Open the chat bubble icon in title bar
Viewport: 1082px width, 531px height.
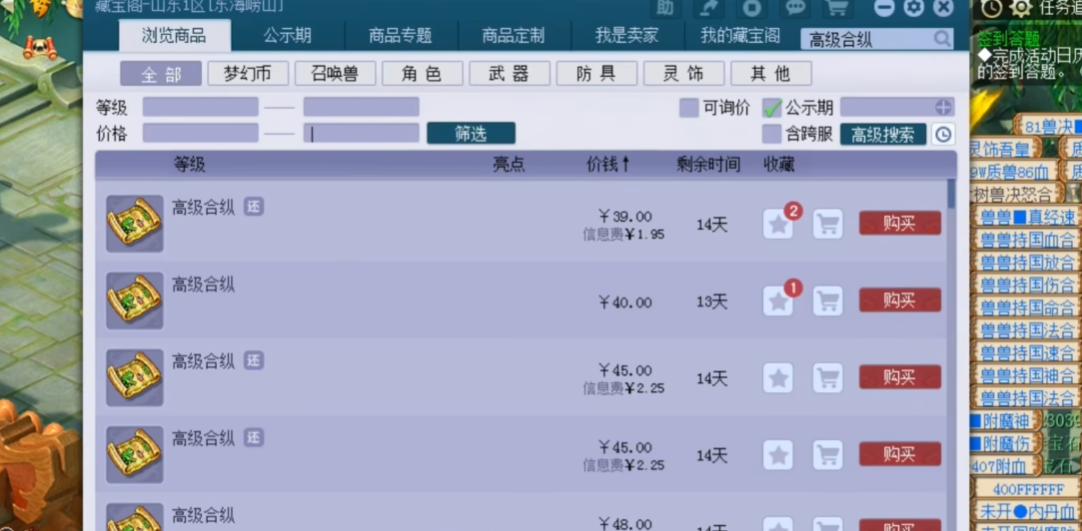794,8
